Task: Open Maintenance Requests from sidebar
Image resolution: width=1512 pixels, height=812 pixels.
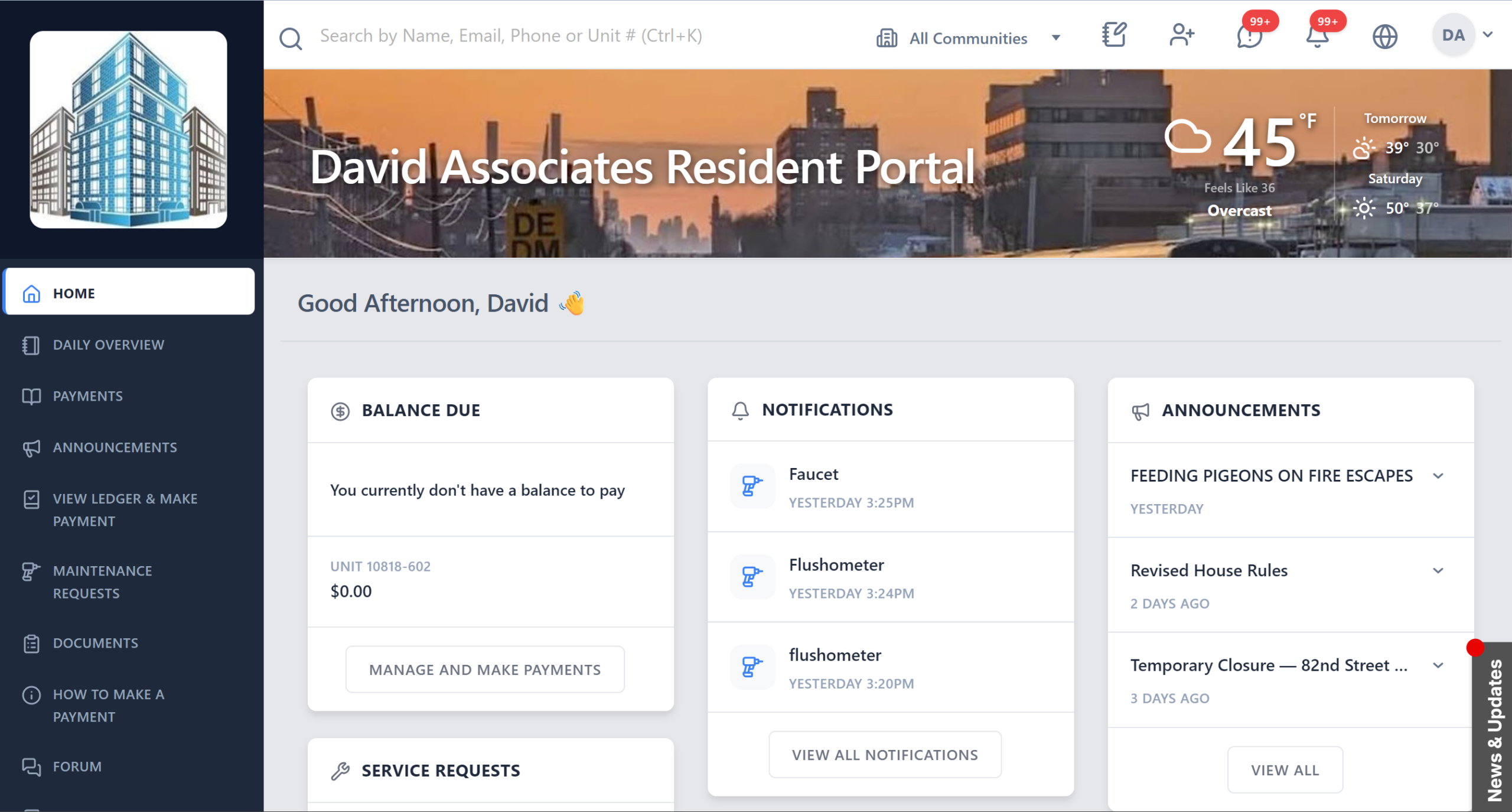Action: coord(103,582)
